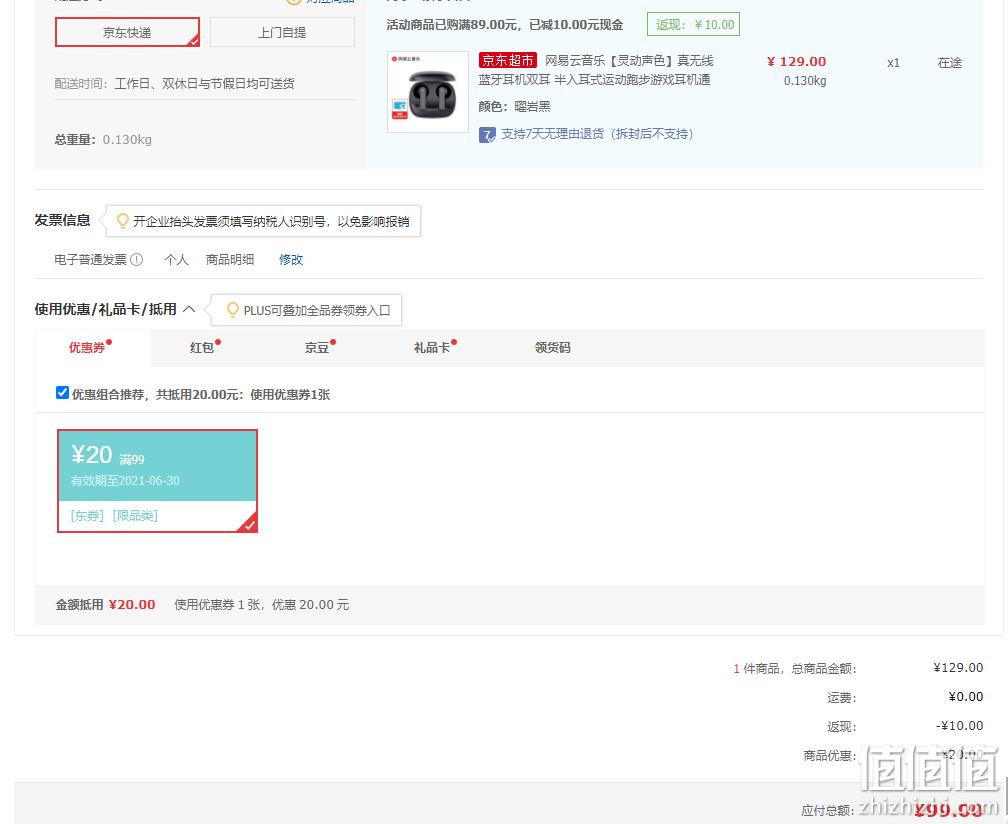This screenshot has height=824, width=1008.
Task: Switch to the 优惠券 tab
Action: 93,348
